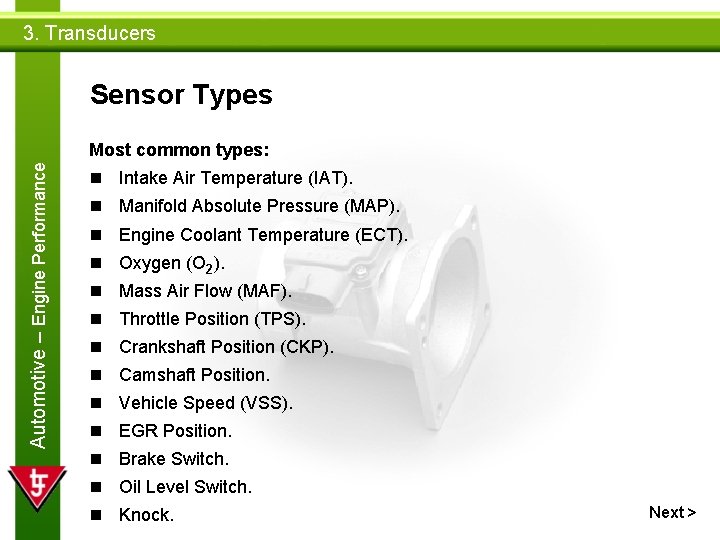Click the bullet beside Oxygen (O2)
Screen dimensions: 720x540
[x=96, y=263]
